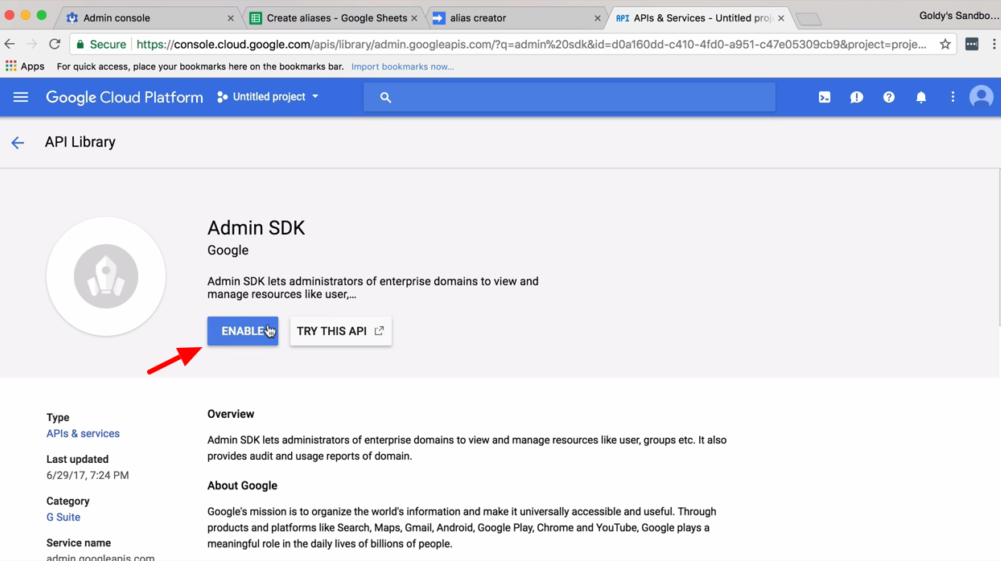Click the Last updated date 6/29/17, 7:24 PM

pos(87,475)
